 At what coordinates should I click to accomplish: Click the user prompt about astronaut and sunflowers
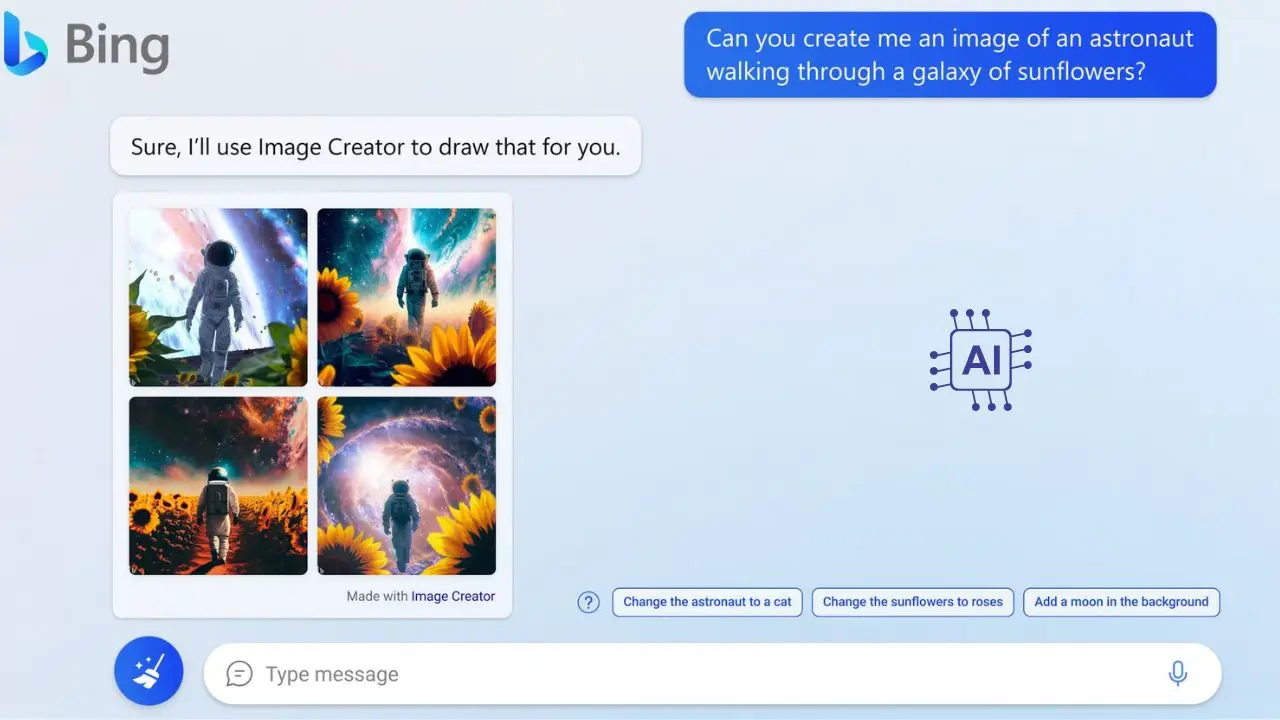950,55
